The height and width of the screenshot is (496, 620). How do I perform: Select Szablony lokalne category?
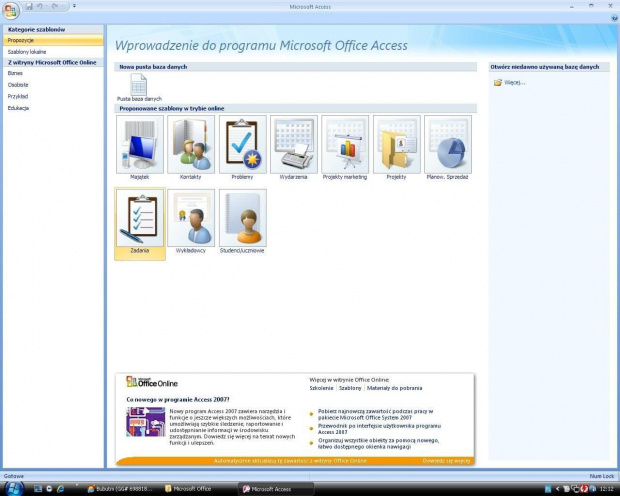53,52
